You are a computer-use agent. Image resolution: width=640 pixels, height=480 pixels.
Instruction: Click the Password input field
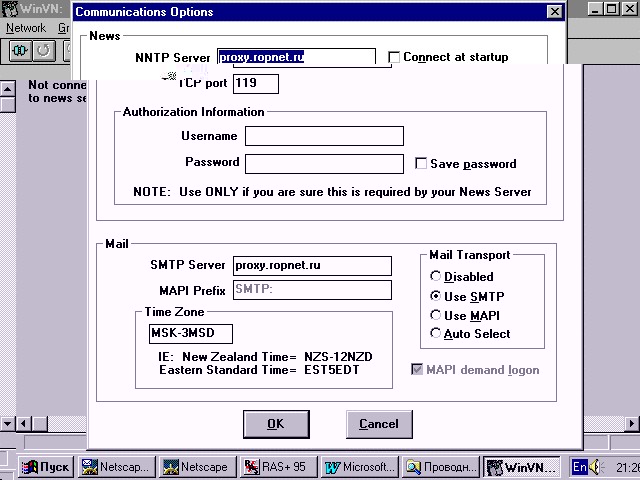324,164
